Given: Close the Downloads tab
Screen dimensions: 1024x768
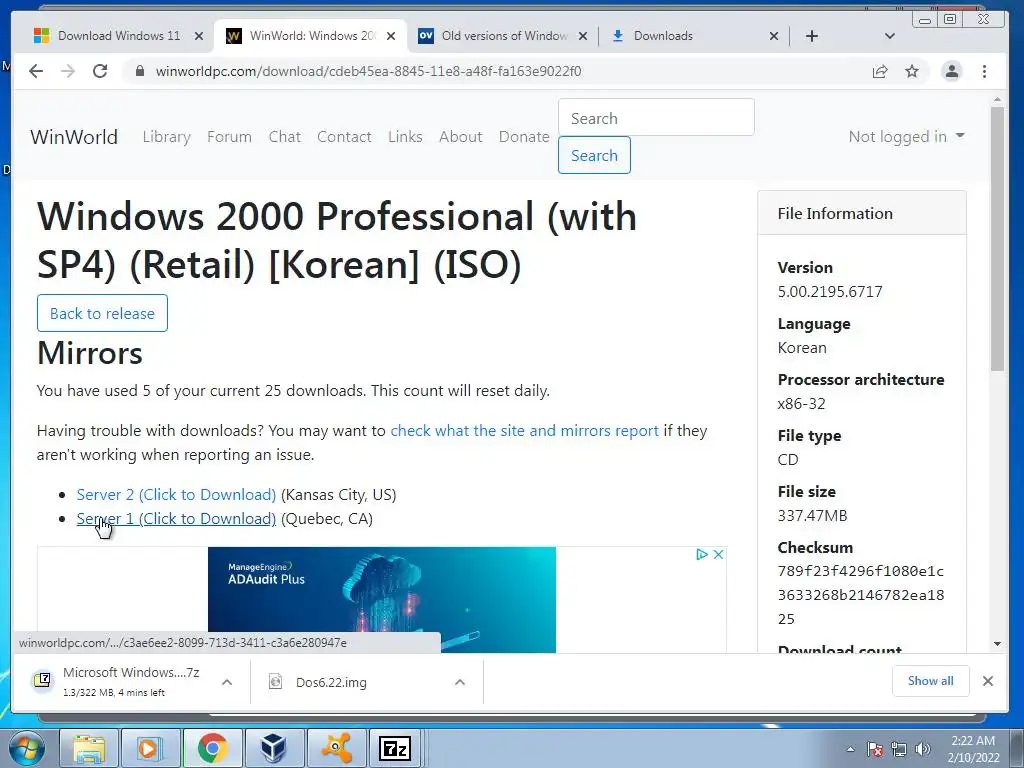Looking at the screenshot, I should click(x=774, y=36).
